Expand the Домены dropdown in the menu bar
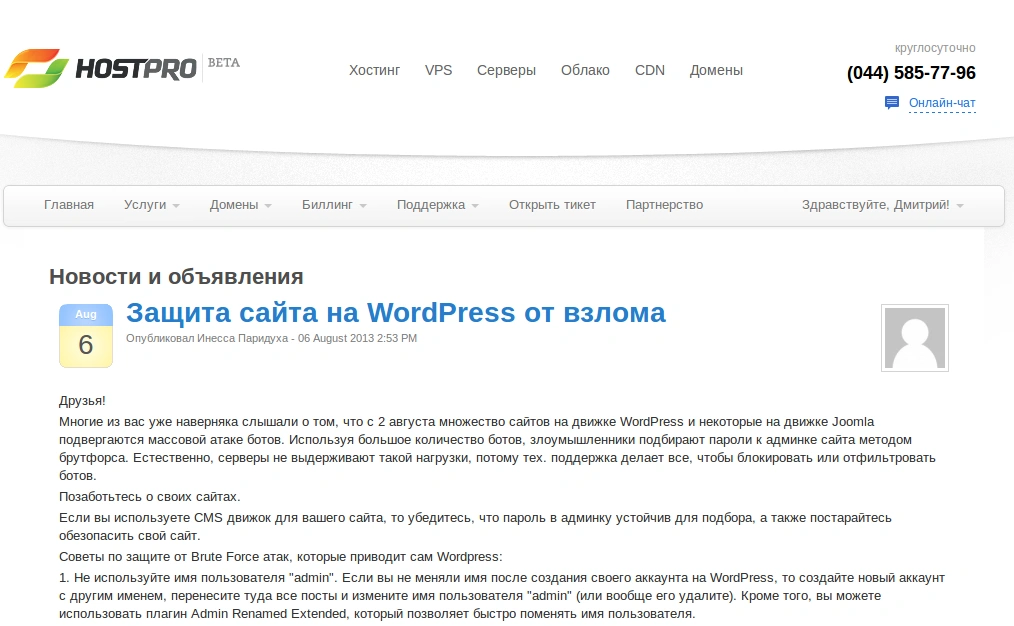Image resolution: width=1014 pixels, height=626 pixels. (240, 205)
